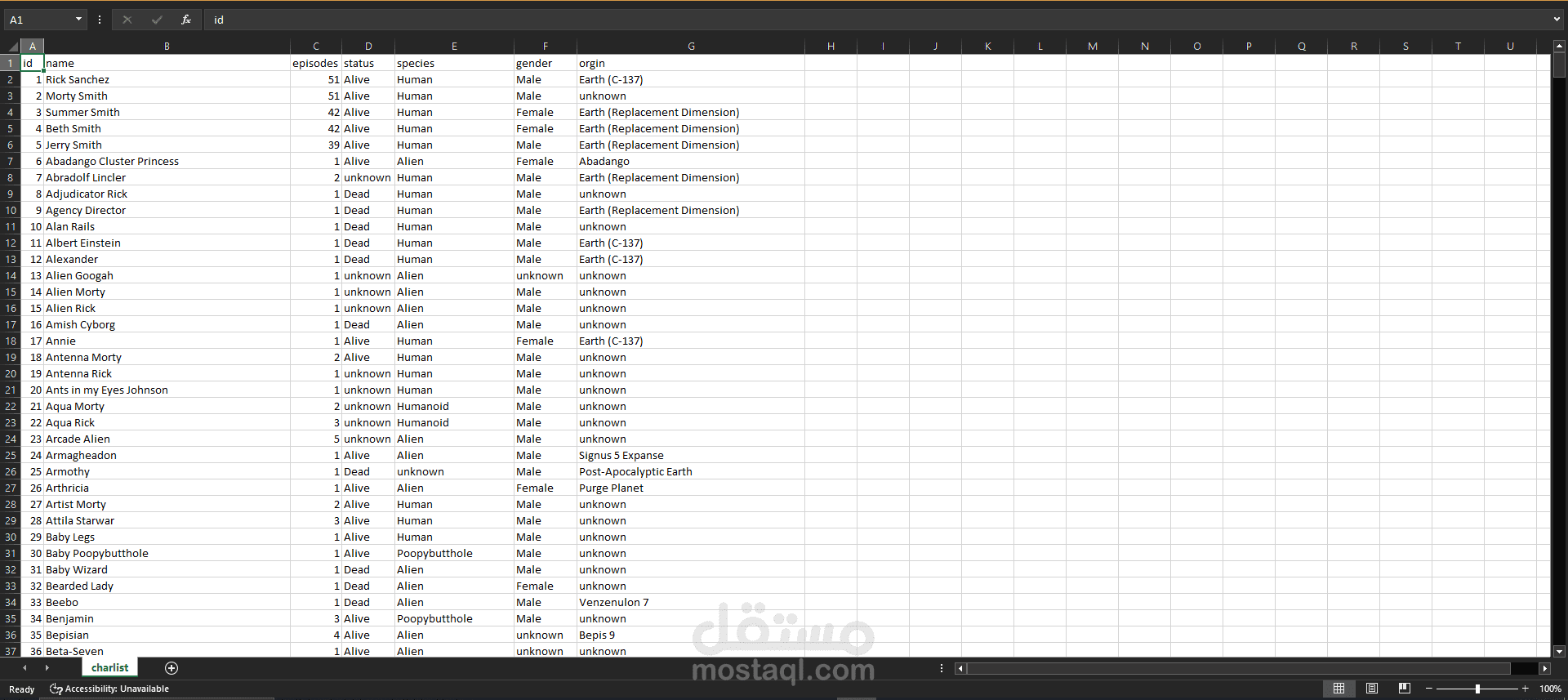Image resolution: width=1568 pixels, height=700 pixels.
Task: Click the "gender" header cell
Action: (x=546, y=63)
